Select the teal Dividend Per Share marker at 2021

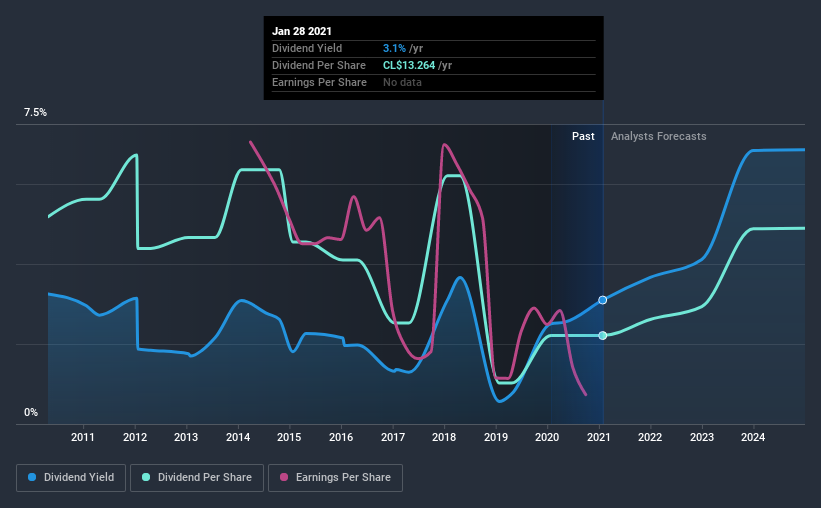coord(603,335)
